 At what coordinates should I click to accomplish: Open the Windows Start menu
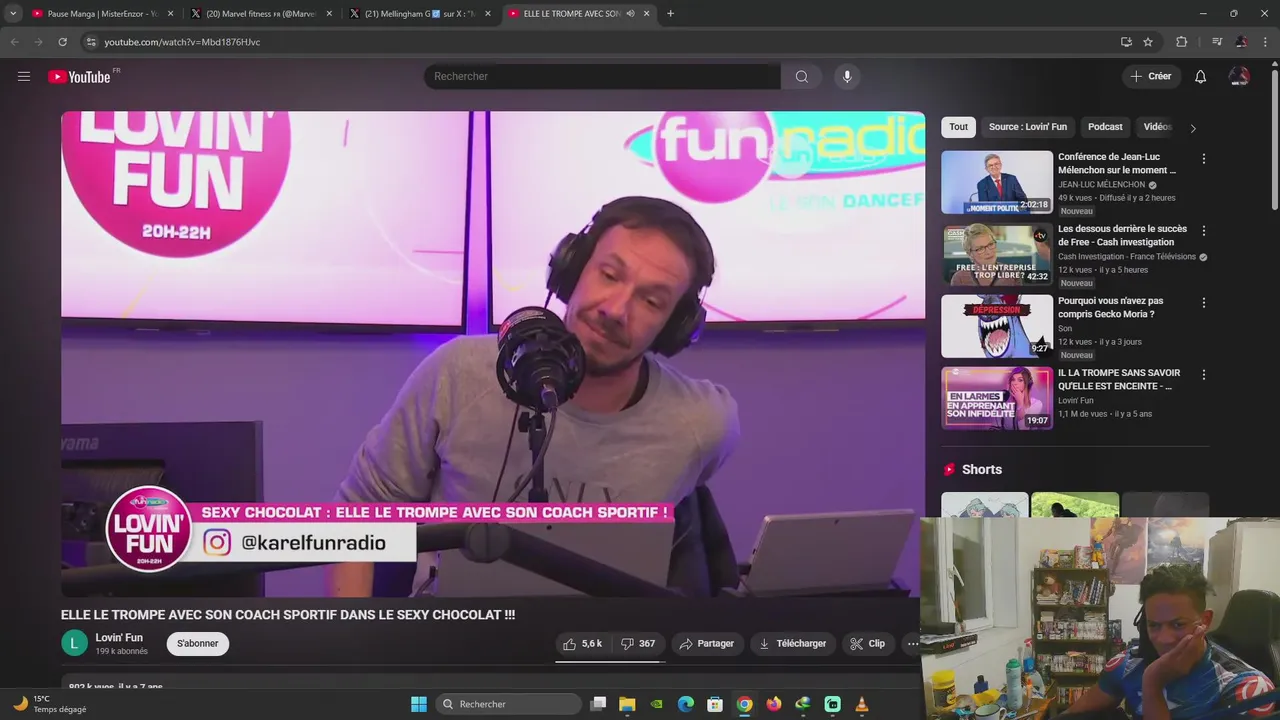pos(419,704)
